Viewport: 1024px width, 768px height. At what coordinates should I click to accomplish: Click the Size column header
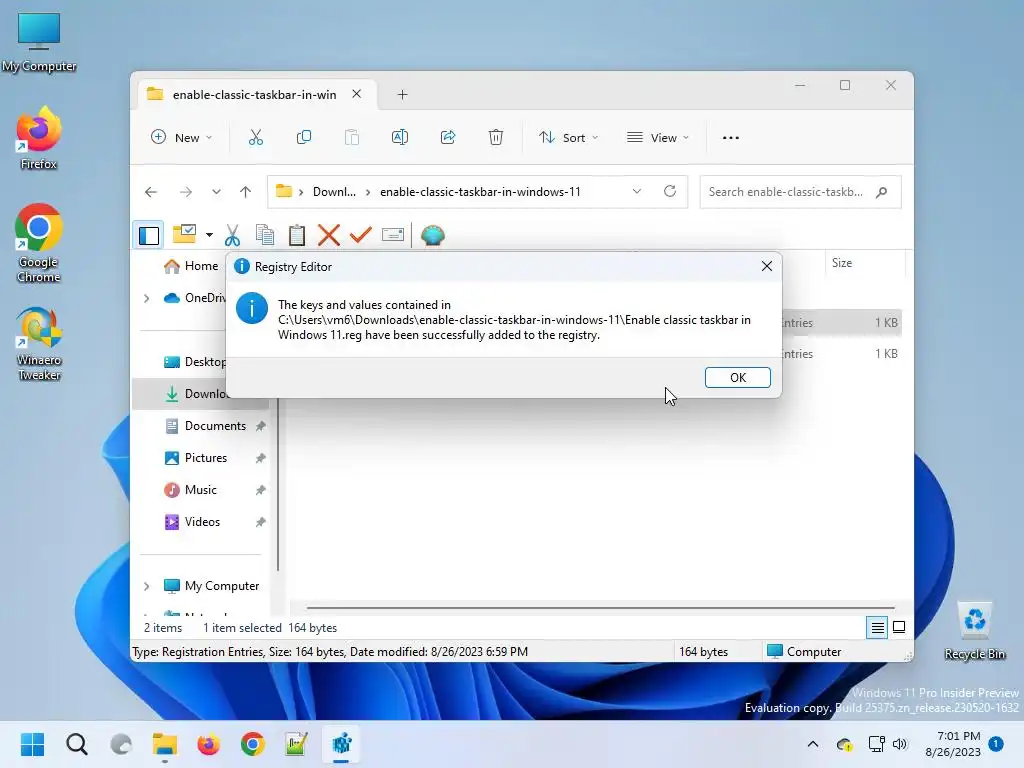point(865,263)
